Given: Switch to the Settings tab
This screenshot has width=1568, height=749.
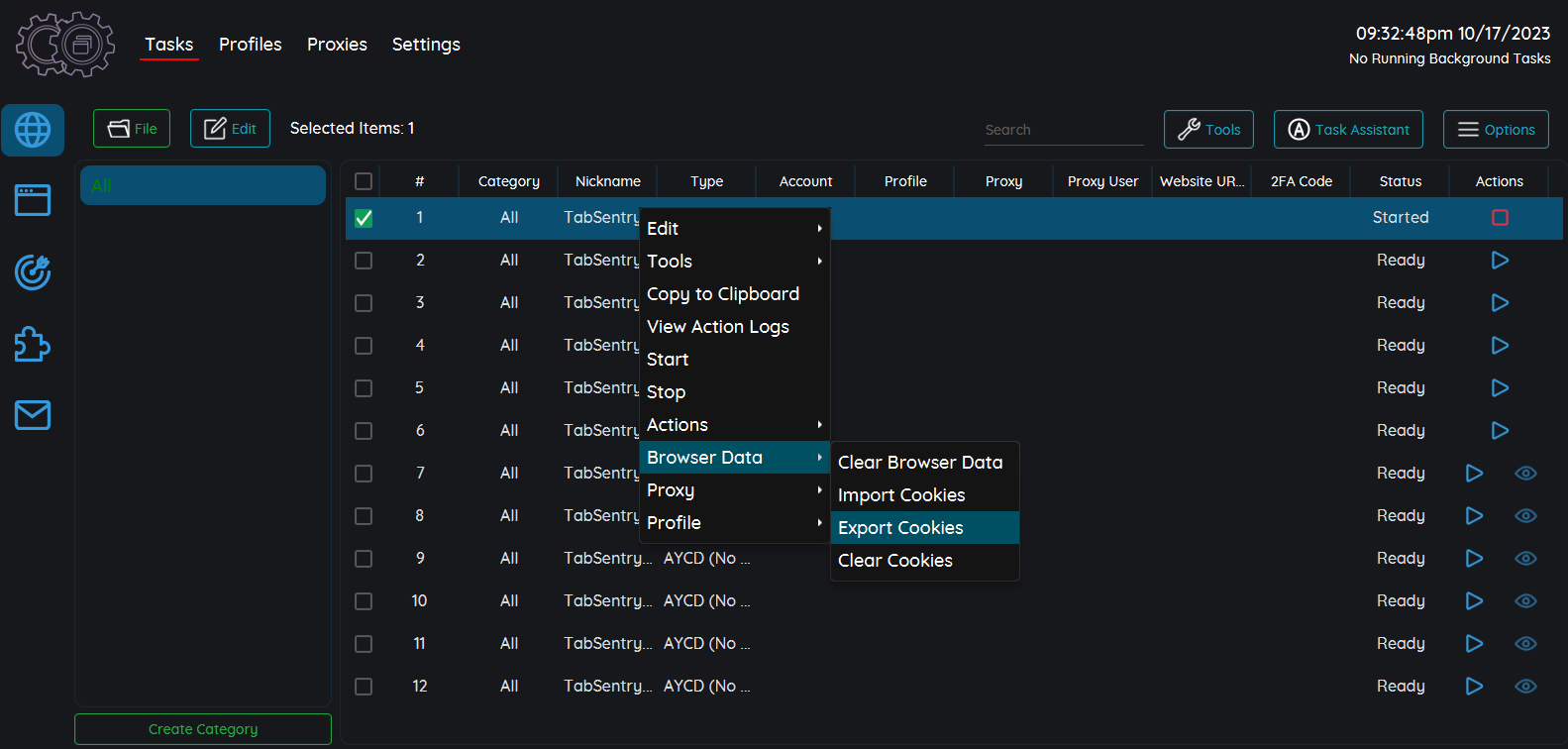Looking at the screenshot, I should point(426,45).
